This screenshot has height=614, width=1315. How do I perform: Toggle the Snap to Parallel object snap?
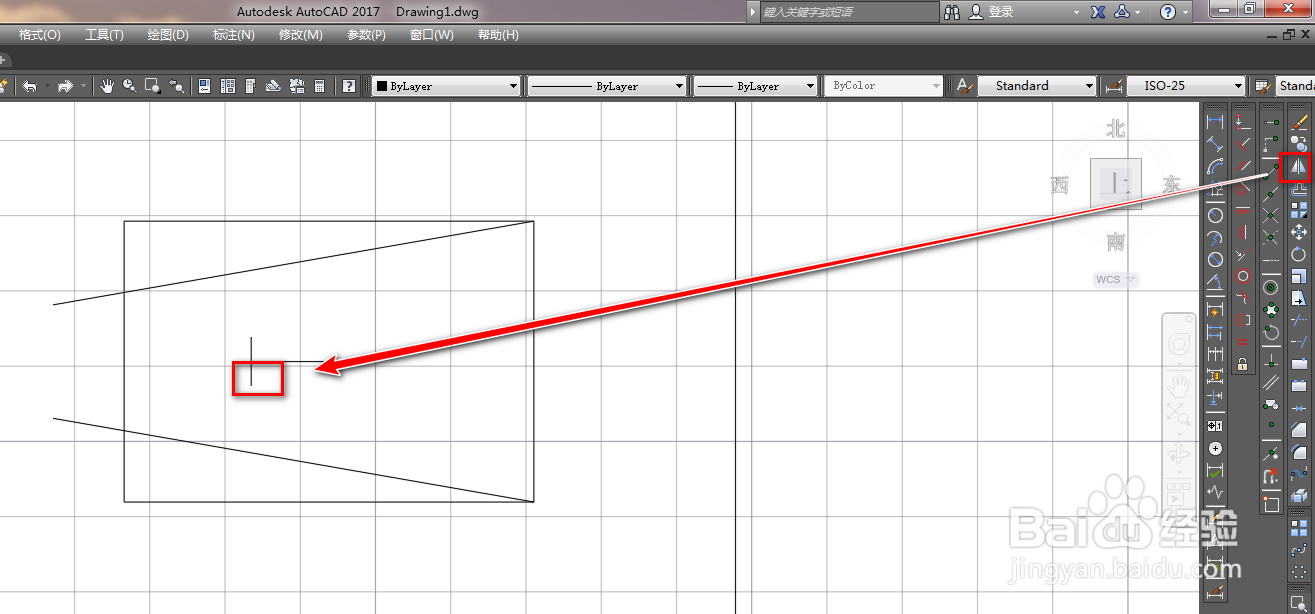tap(1271, 381)
